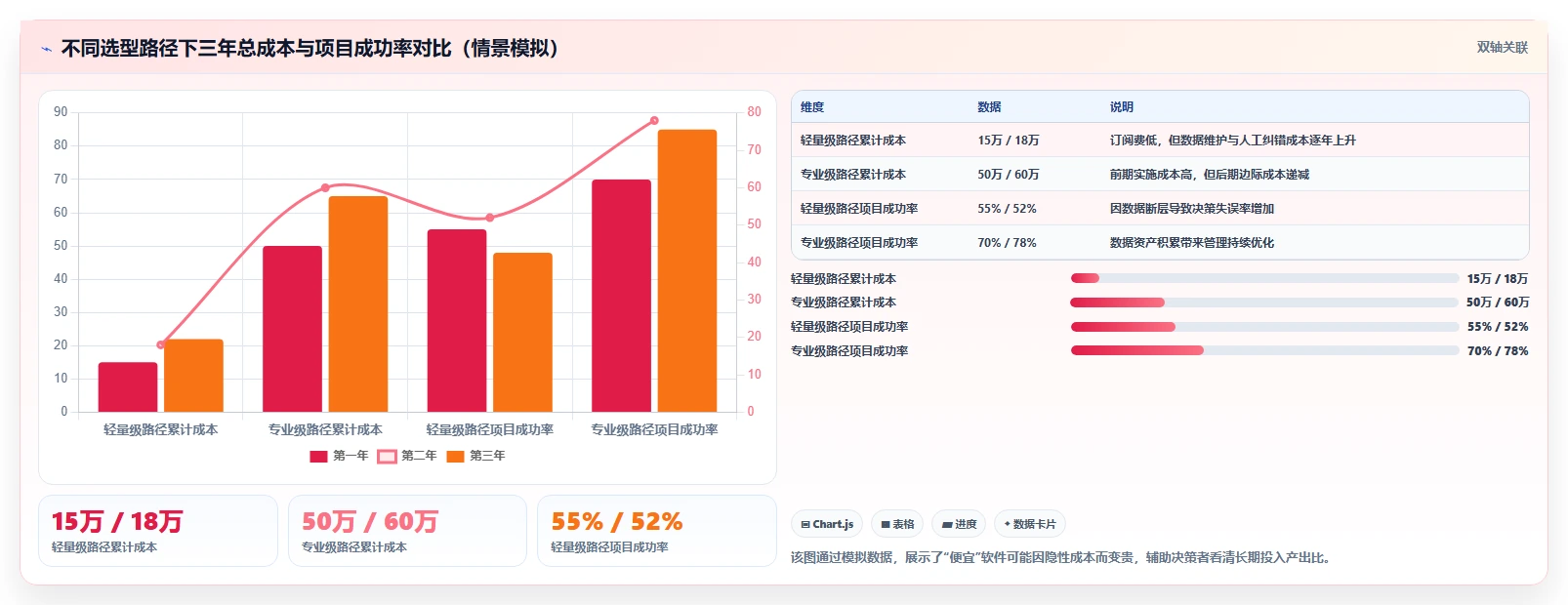
Task: Click first-year bar of 专业级路径项目成功率
Action: (x=621, y=296)
